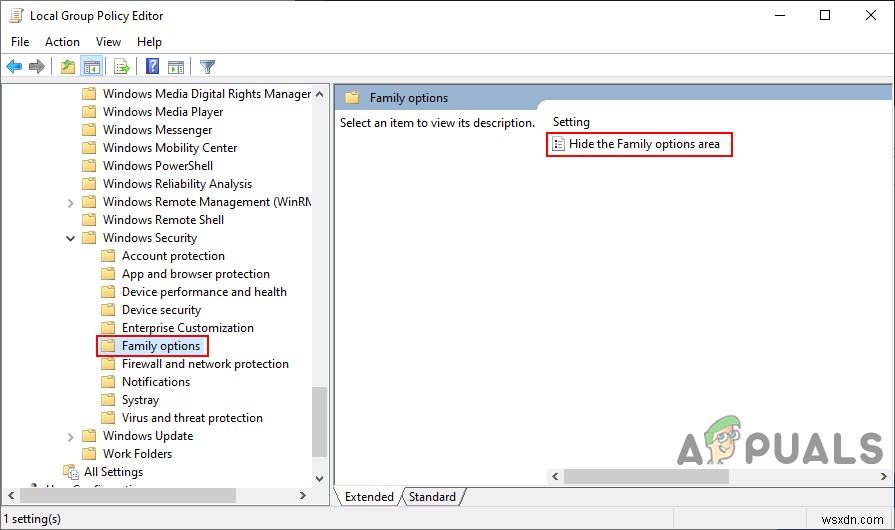Select App and browser protection folder

195,274
